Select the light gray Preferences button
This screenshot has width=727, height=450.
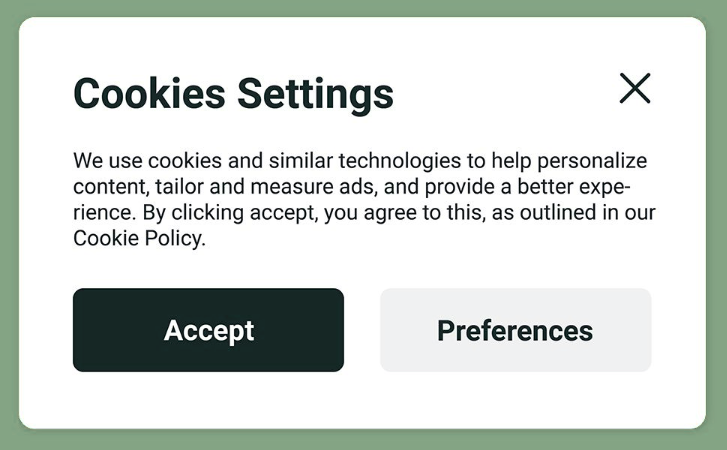click(516, 330)
